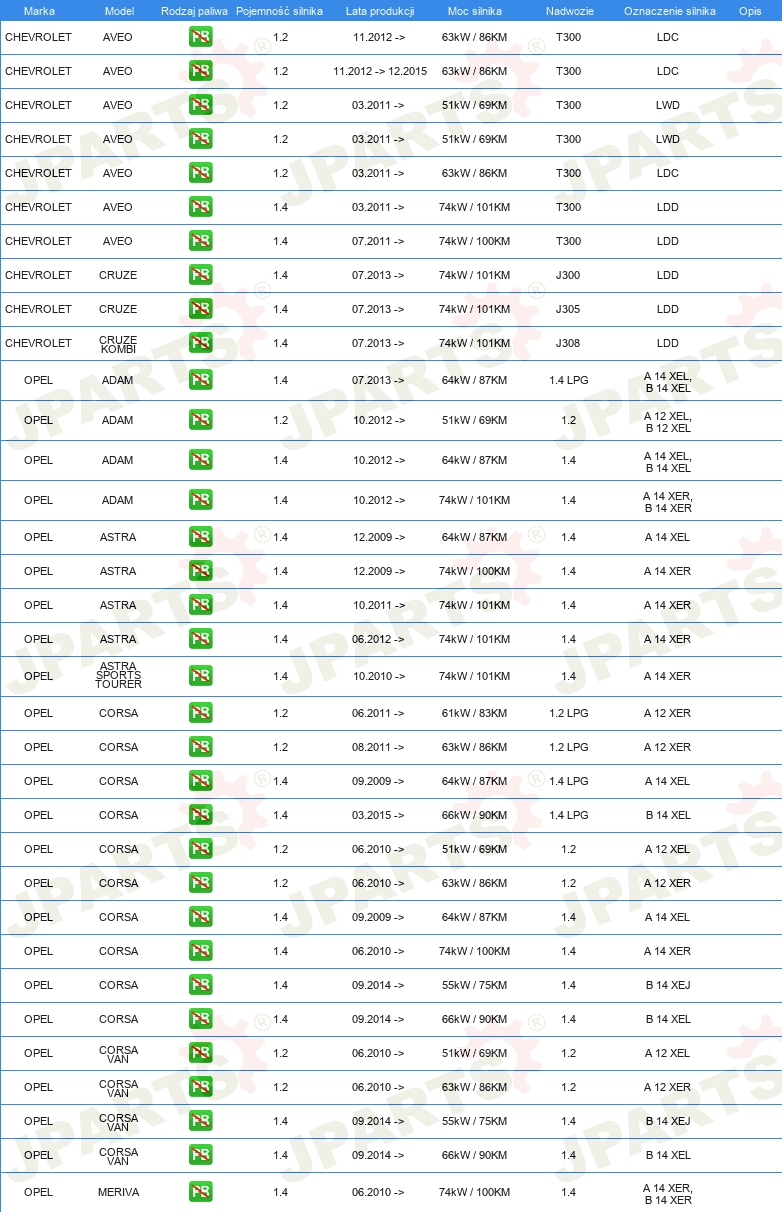This screenshot has height=1212, width=782.
Task: Click fuel icon in Corsa 09.2009 1.4 LPG row
Action: coord(200,781)
